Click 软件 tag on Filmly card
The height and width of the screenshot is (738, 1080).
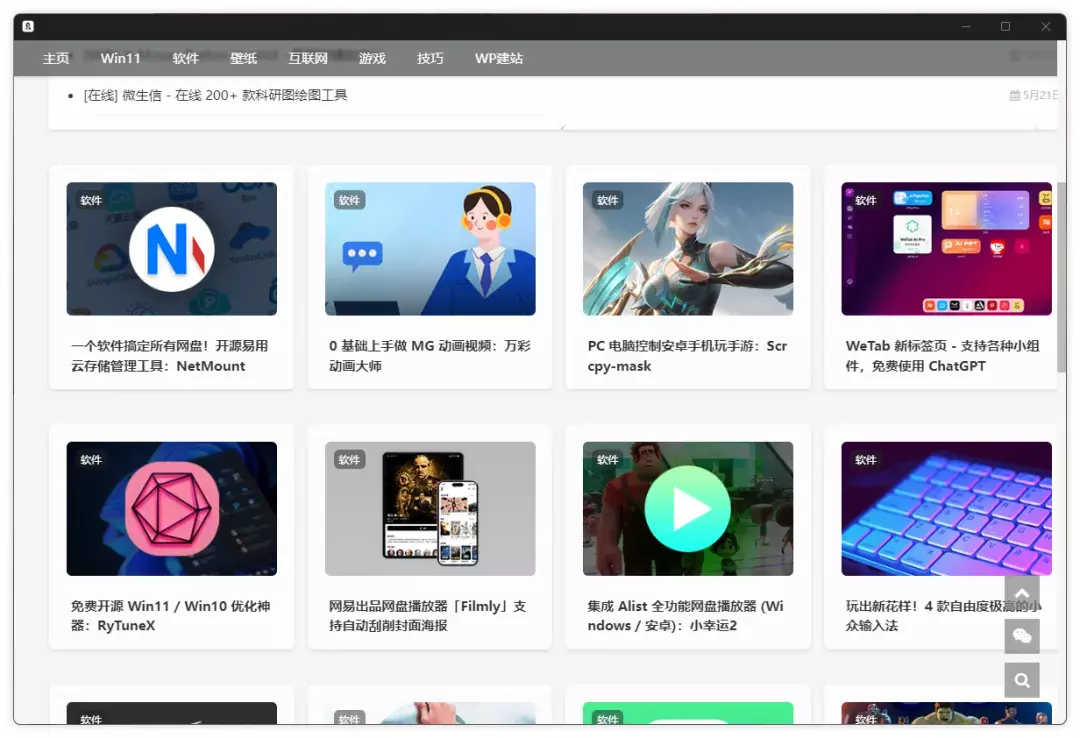349,460
